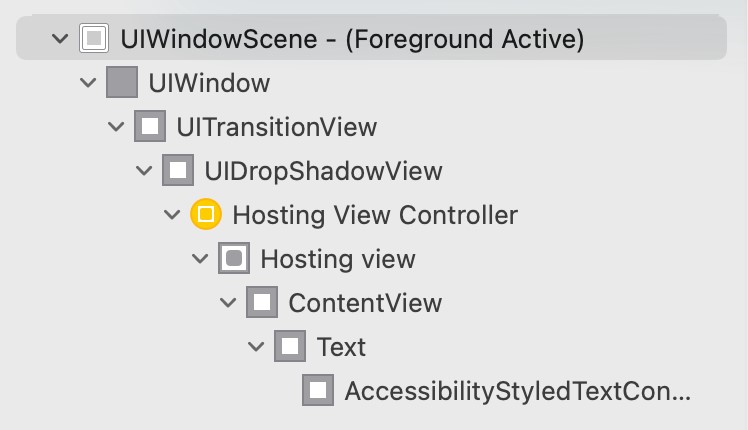748x430 pixels.
Task: Click the UITransitionView view icon
Action: coord(150,126)
